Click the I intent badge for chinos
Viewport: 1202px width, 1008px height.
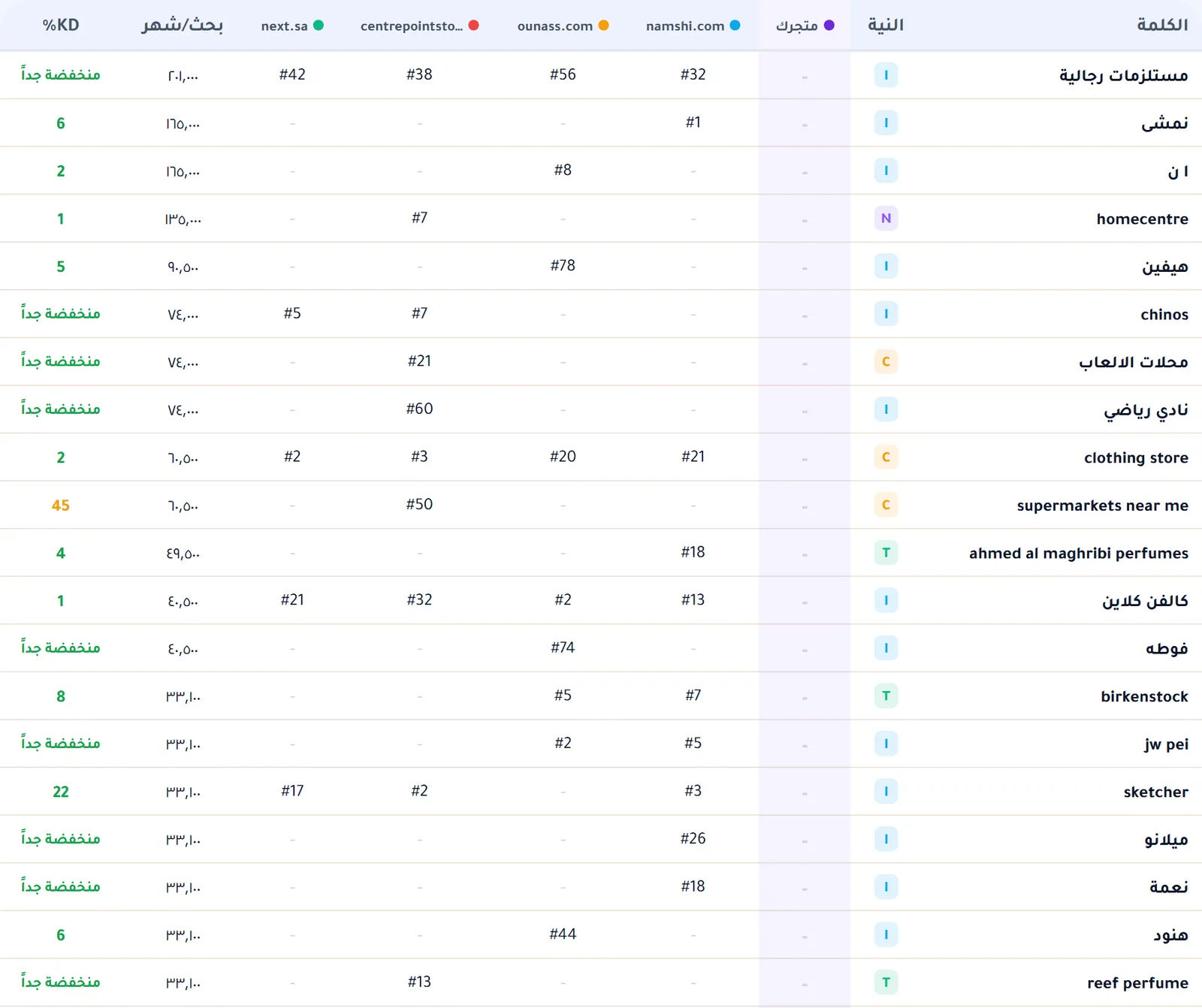click(886, 314)
